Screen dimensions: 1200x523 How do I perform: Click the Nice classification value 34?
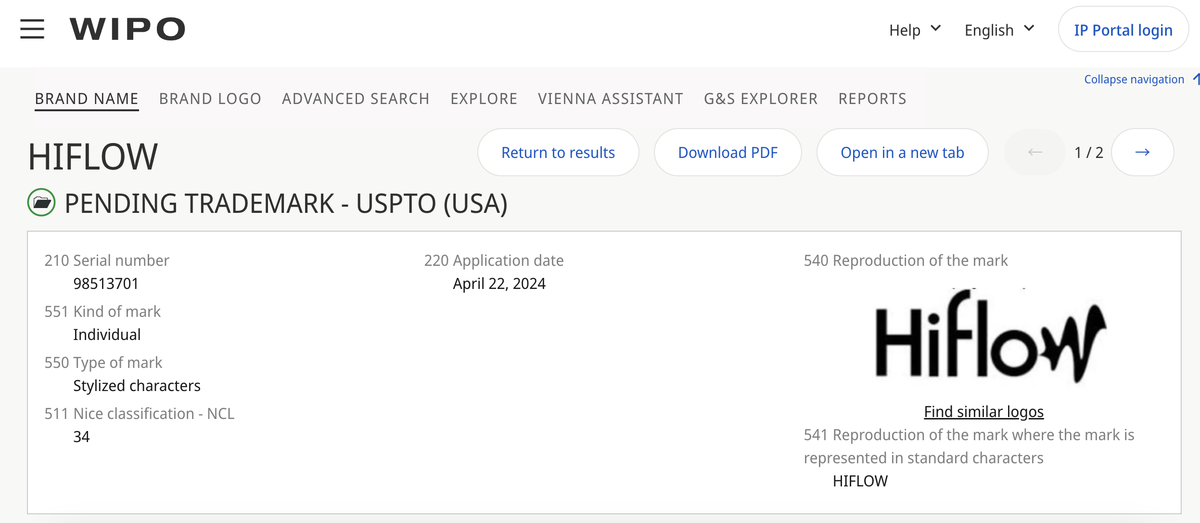81,437
